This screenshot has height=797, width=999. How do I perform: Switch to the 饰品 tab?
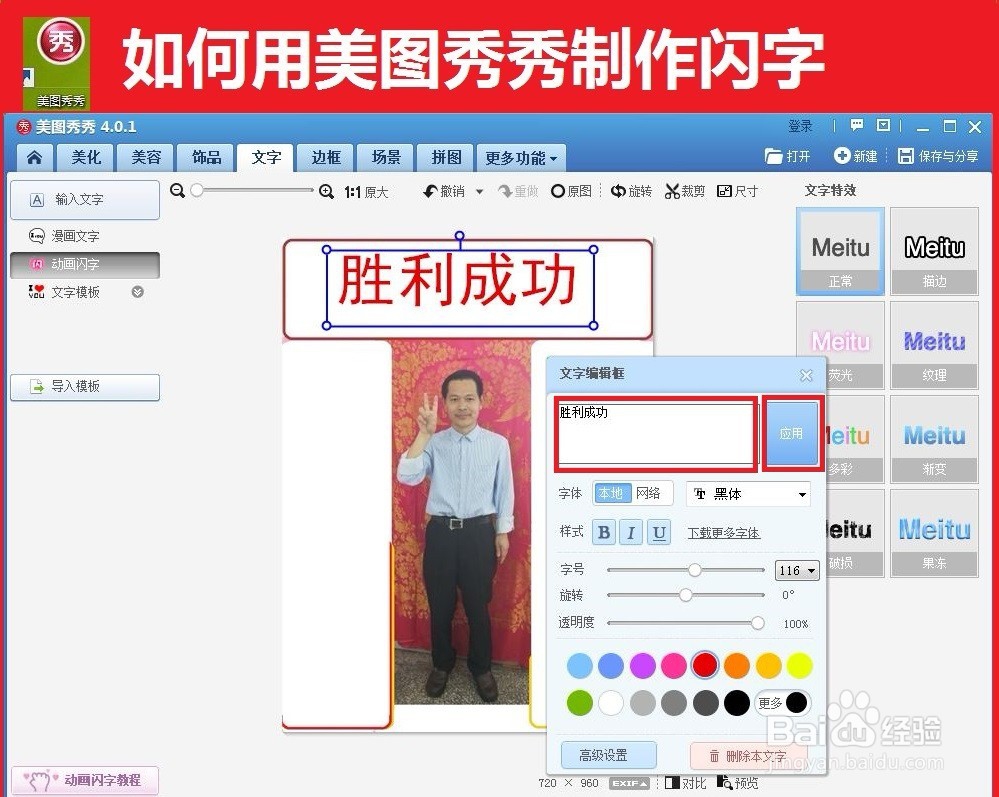coord(206,157)
